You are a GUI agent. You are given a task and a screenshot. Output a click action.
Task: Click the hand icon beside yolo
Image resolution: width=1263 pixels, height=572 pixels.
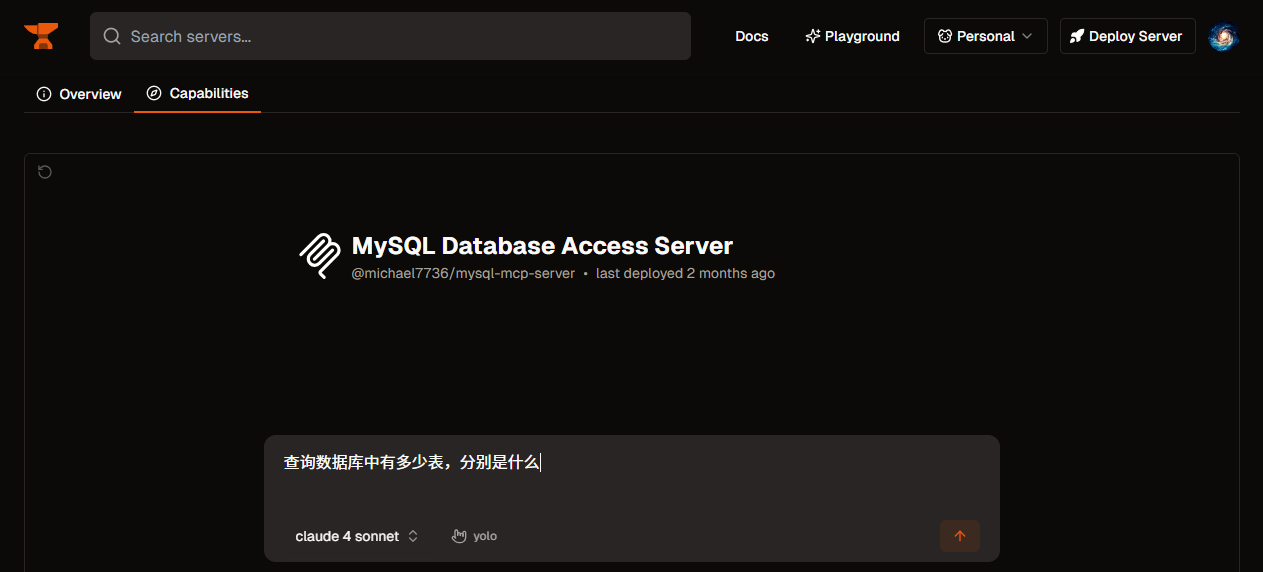[x=459, y=536]
